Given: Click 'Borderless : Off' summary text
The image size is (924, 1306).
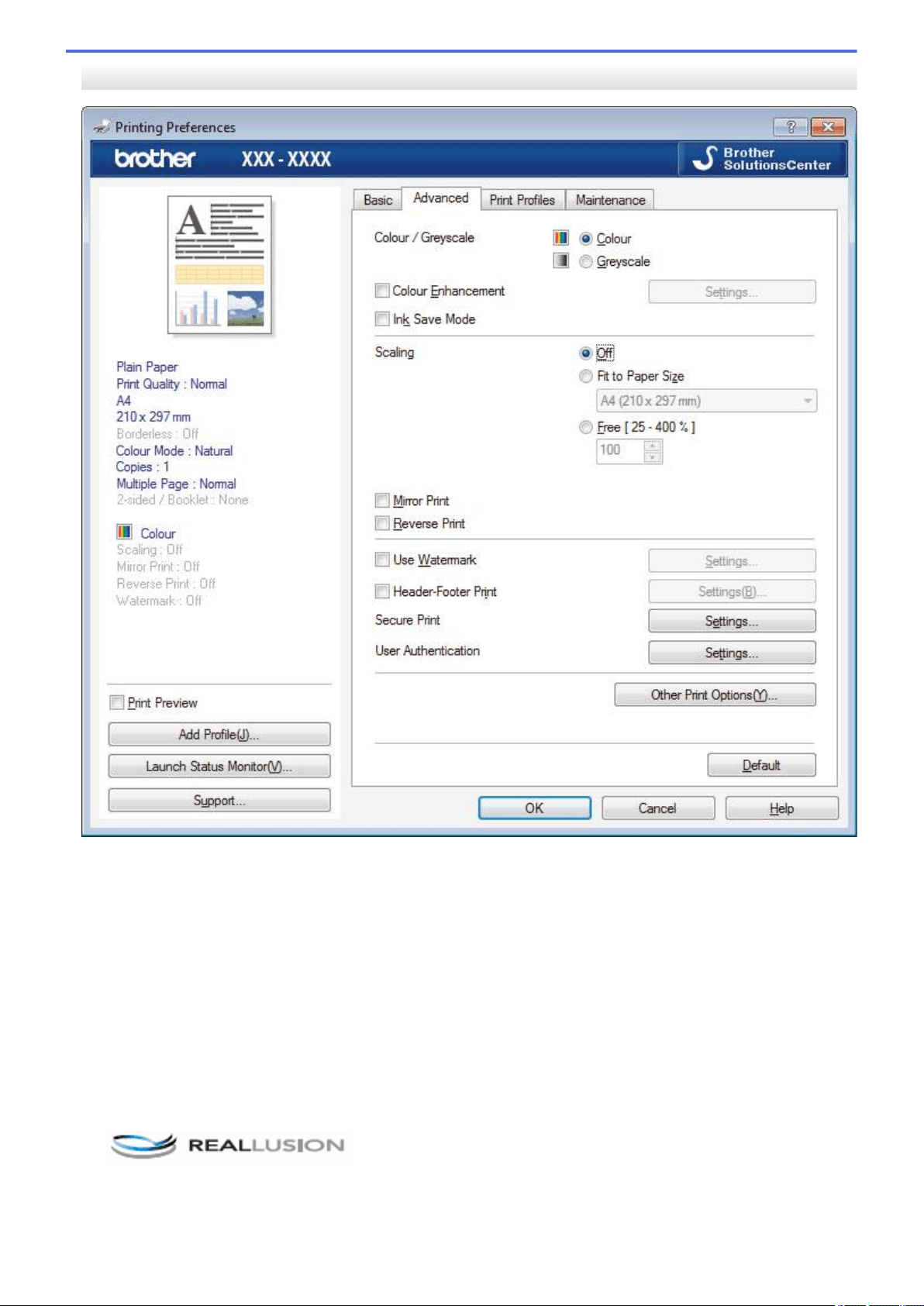Looking at the screenshot, I should coord(157,433).
